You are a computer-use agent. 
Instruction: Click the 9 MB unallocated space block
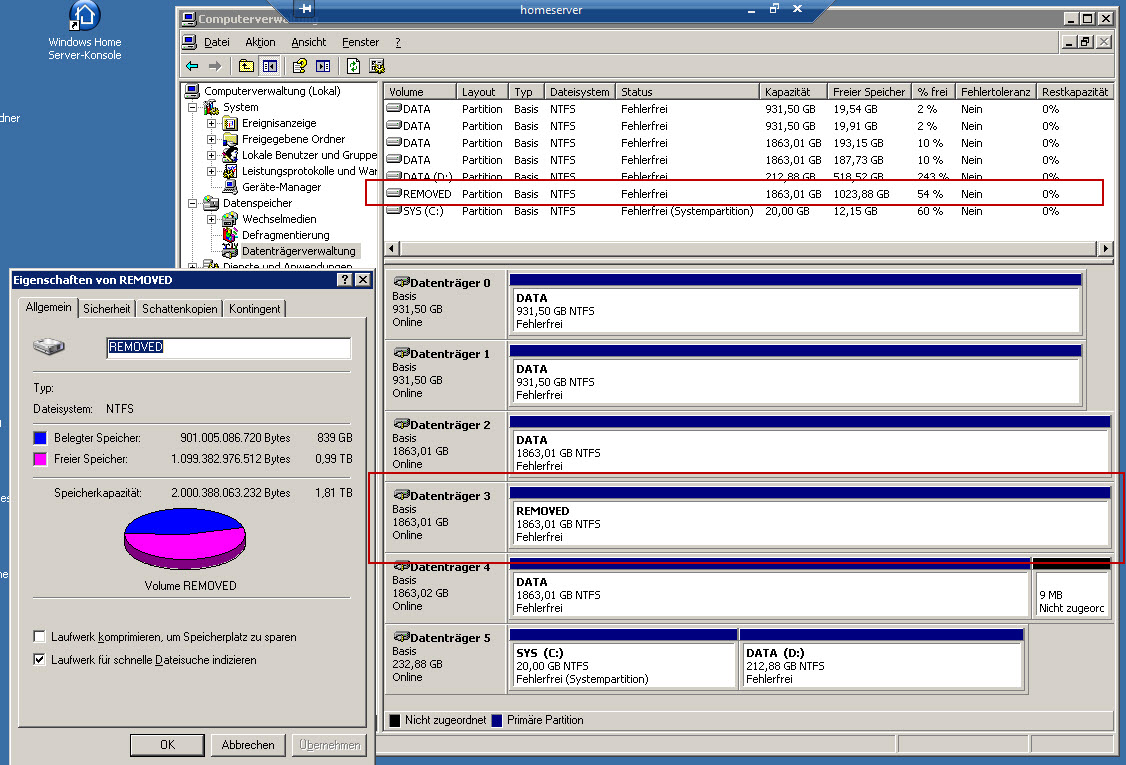[x=1071, y=588]
